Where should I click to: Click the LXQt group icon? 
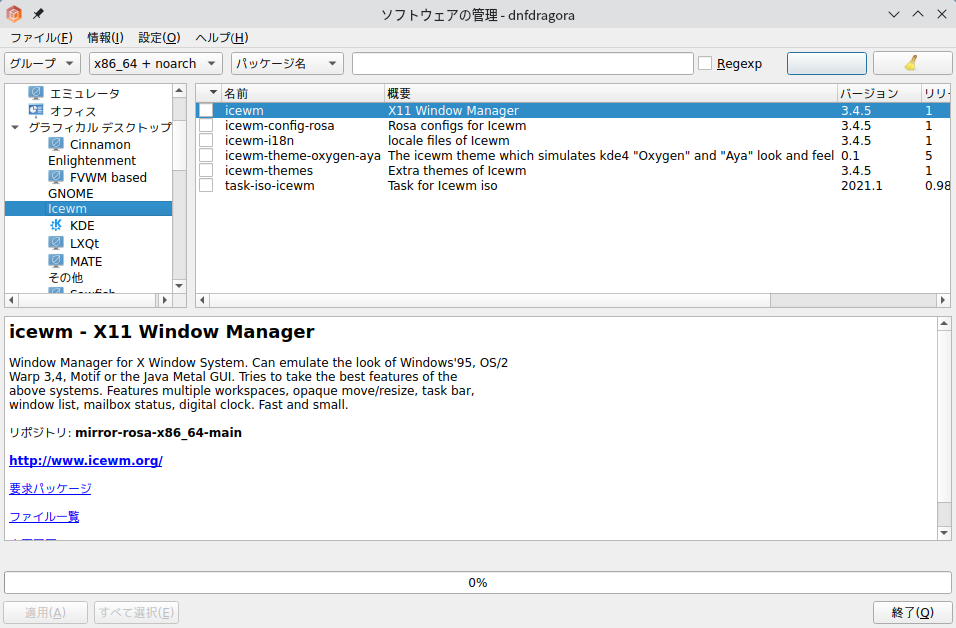tap(56, 243)
